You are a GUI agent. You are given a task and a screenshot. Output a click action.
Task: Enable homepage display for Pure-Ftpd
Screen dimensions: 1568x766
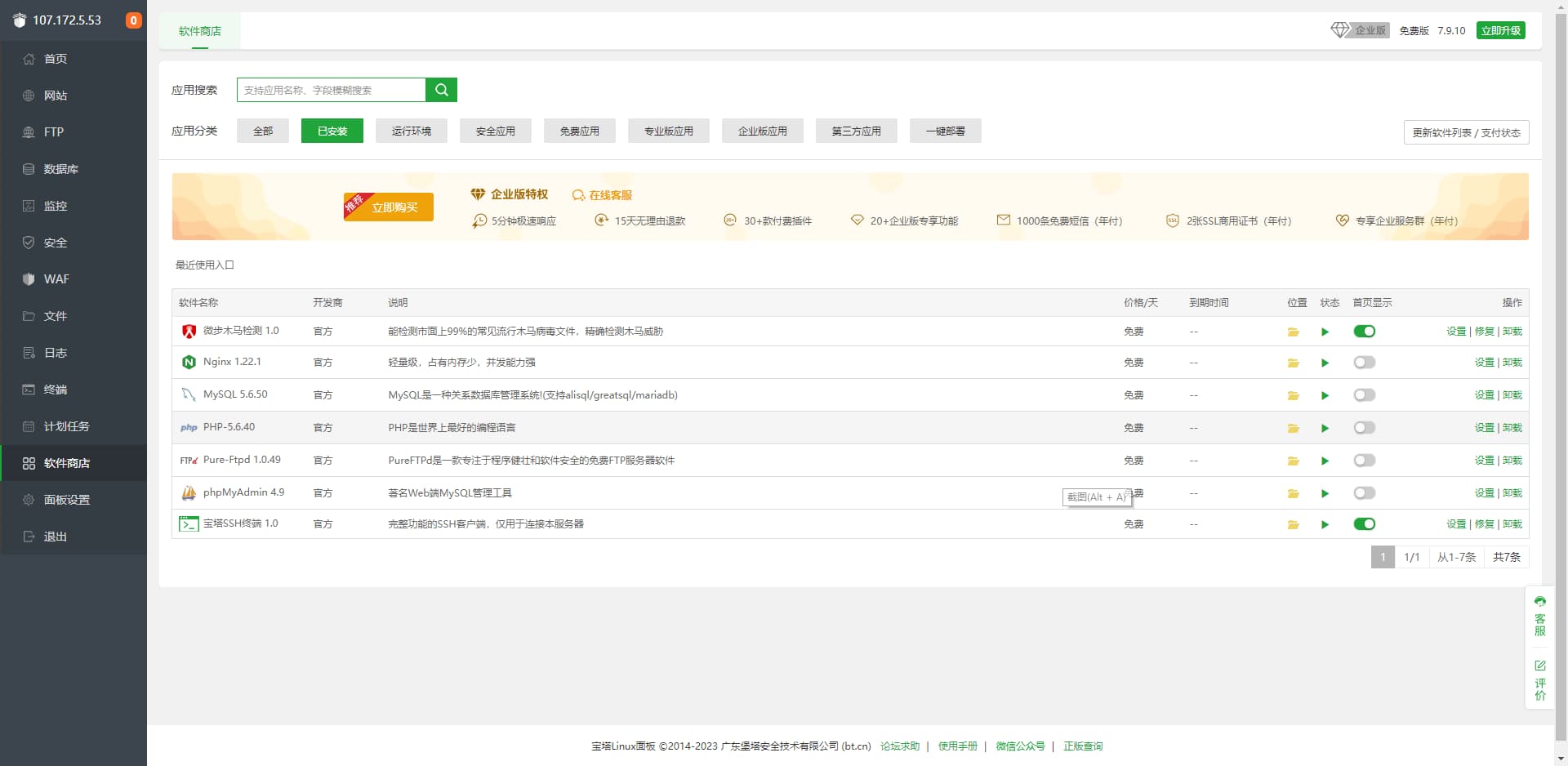[1364, 461]
